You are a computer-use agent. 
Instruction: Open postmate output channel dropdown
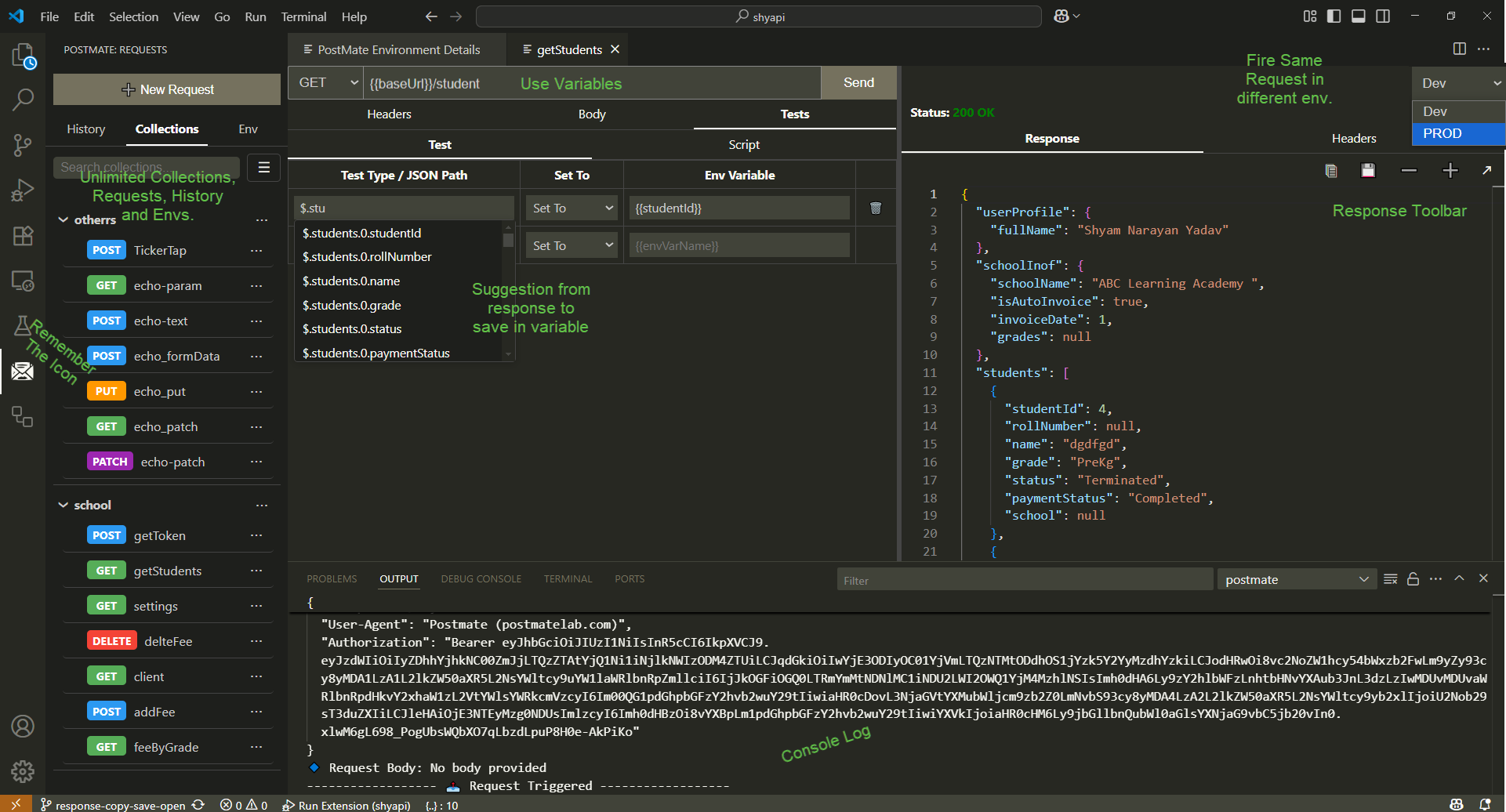[1297, 579]
